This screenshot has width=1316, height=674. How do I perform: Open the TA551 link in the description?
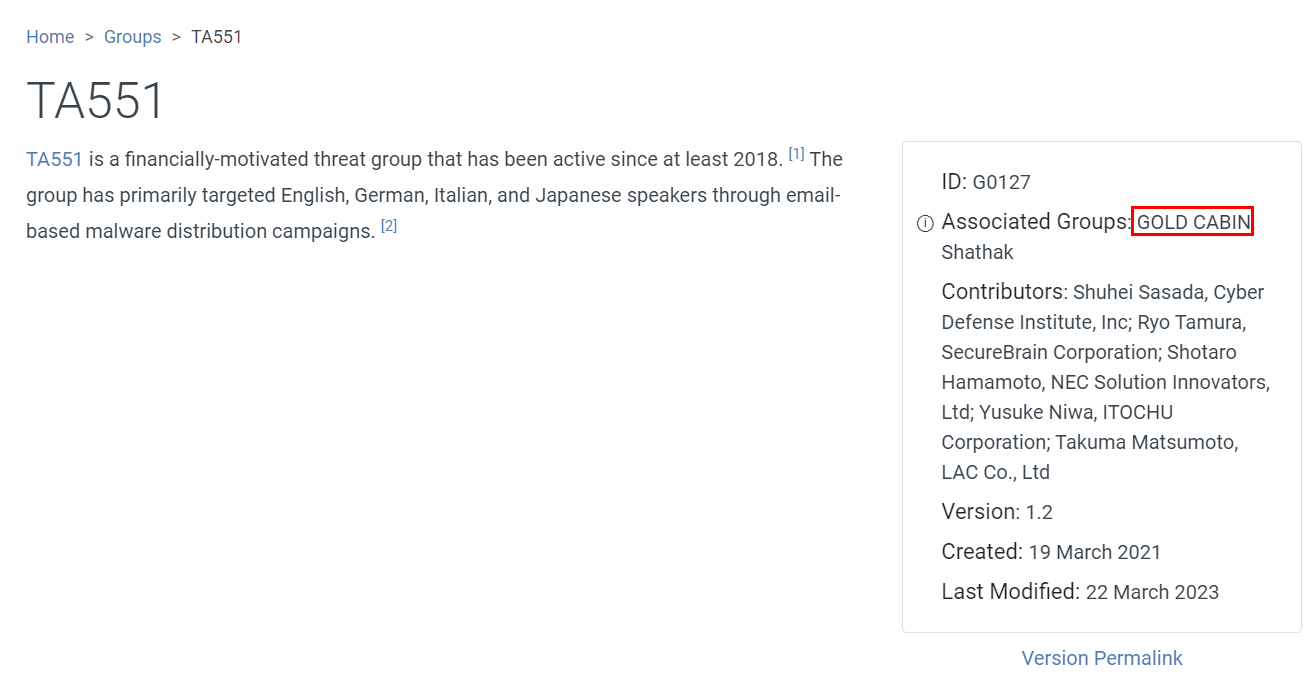point(54,159)
